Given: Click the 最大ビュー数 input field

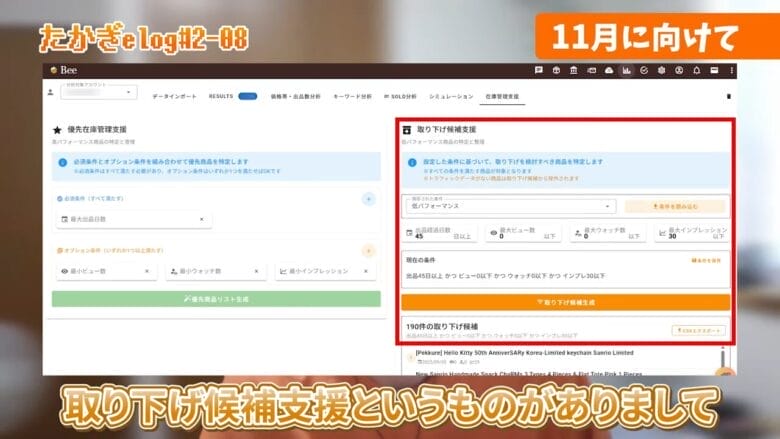Looking at the screenshot, I should coord(523,233).
